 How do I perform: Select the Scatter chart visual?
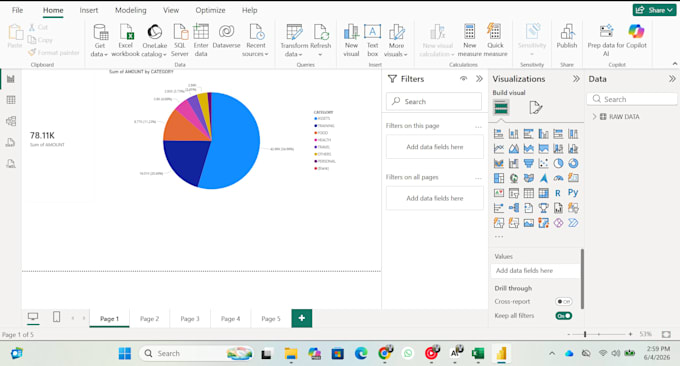click(543, 163)
